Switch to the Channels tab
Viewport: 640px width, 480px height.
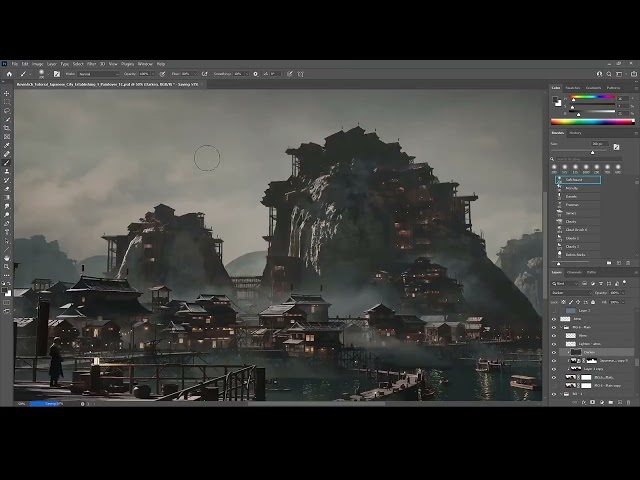574,272
